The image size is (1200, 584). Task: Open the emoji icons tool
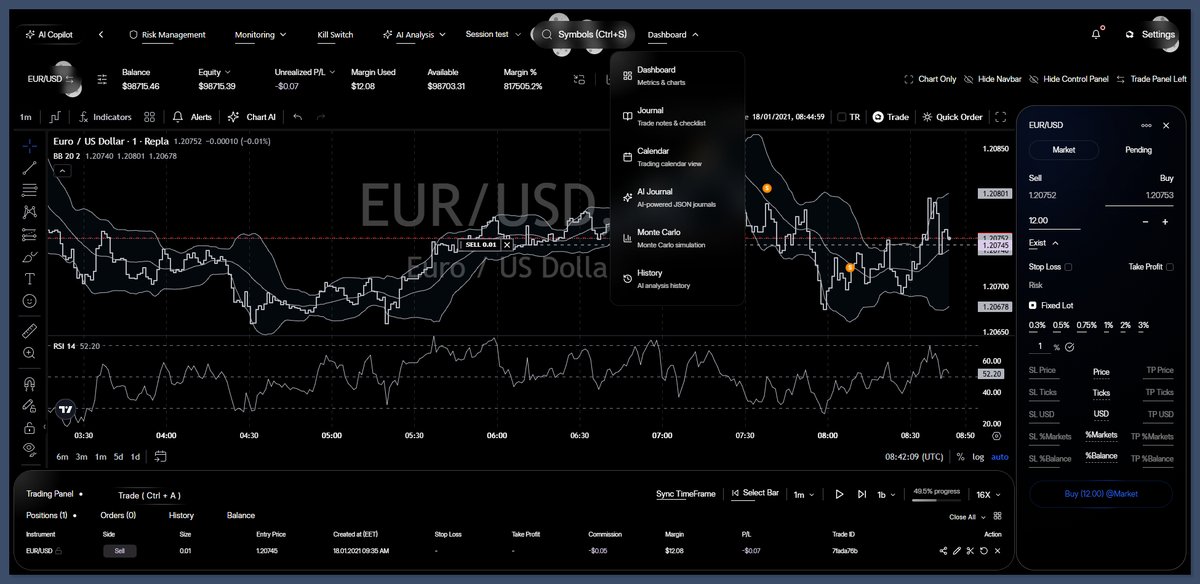click(30, 300)
